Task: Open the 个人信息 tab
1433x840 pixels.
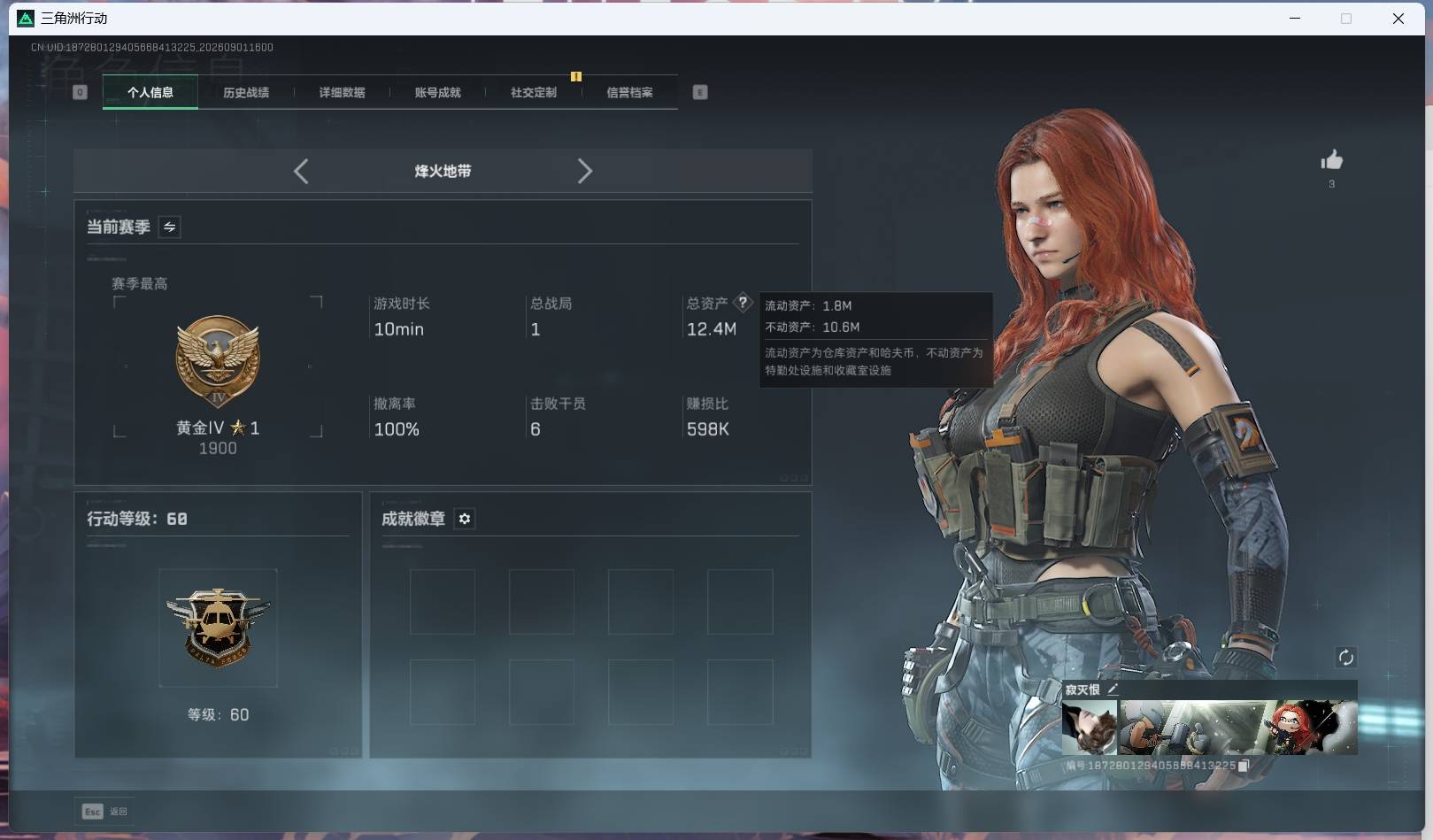Action: pos(150,92)
